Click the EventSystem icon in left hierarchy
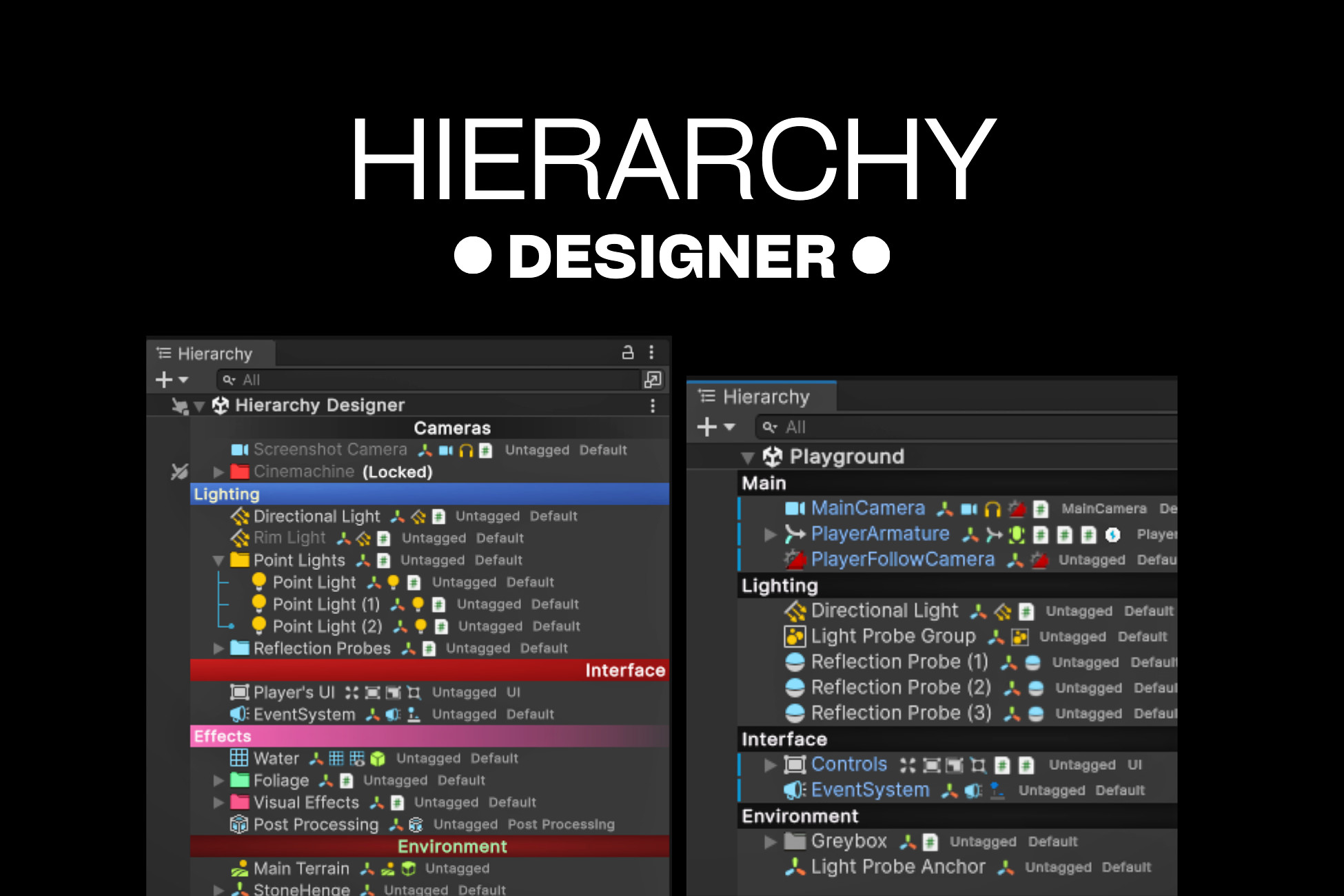Screen dimensions: 1344x896 239,714
